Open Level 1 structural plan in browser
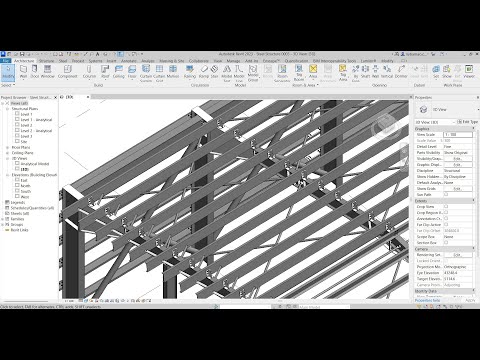Viewport: 480px width, 360px height. point(26,114)
